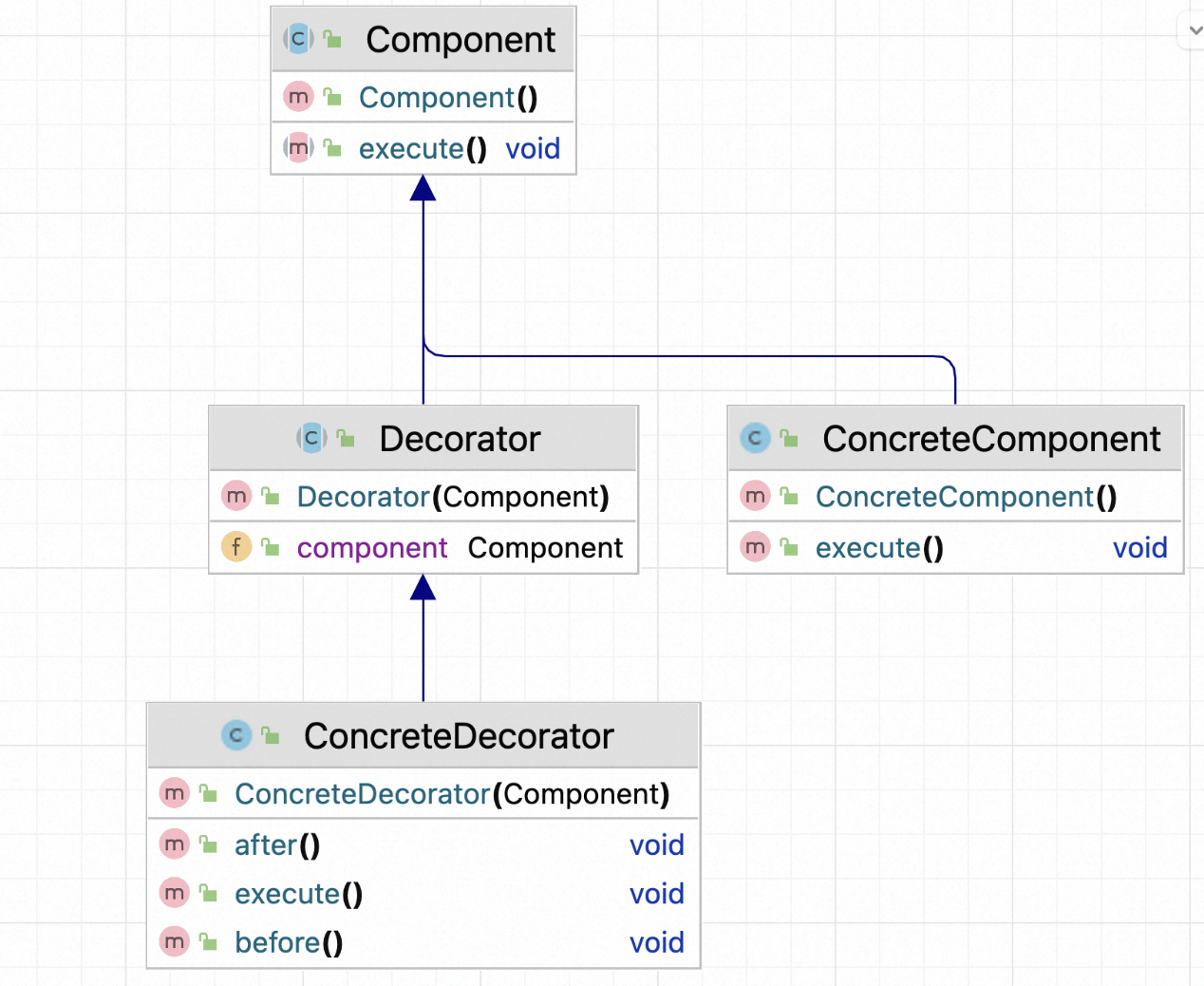Click the ConcreteDecorator(Component) constructor entry

click(451, 794)
